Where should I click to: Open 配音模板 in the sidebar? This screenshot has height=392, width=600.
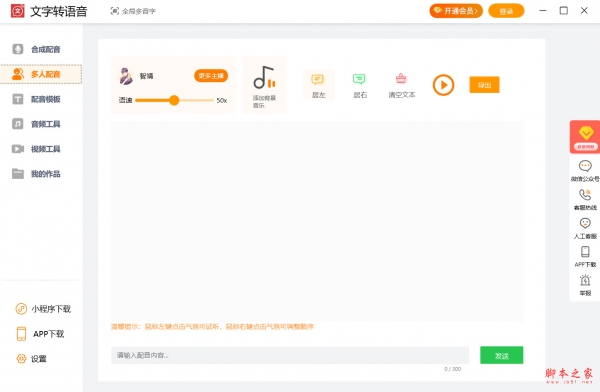point(36,99)
